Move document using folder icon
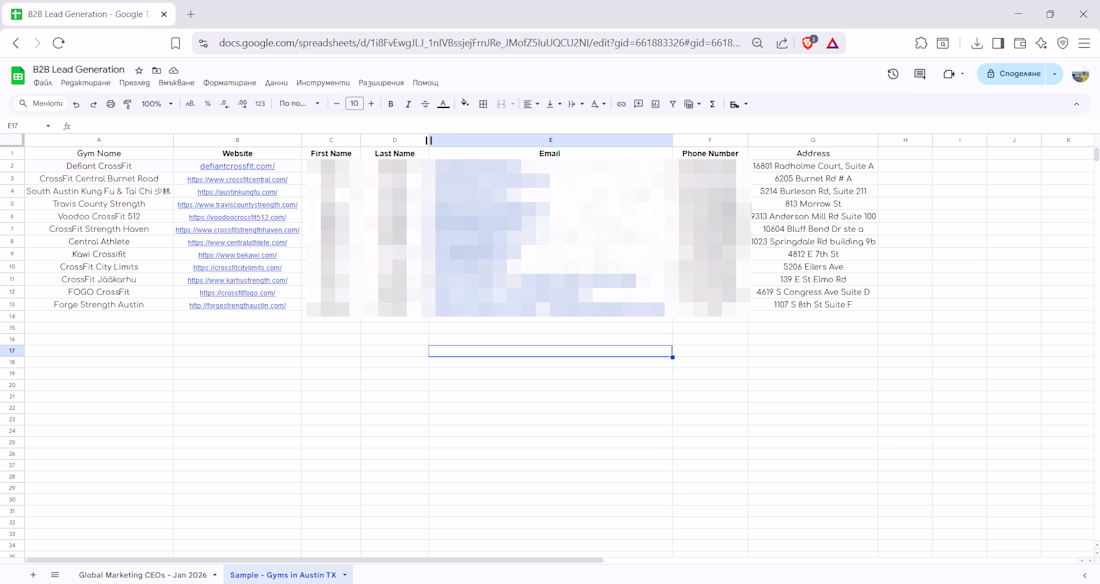1100x584 pixels. (156, 70)
